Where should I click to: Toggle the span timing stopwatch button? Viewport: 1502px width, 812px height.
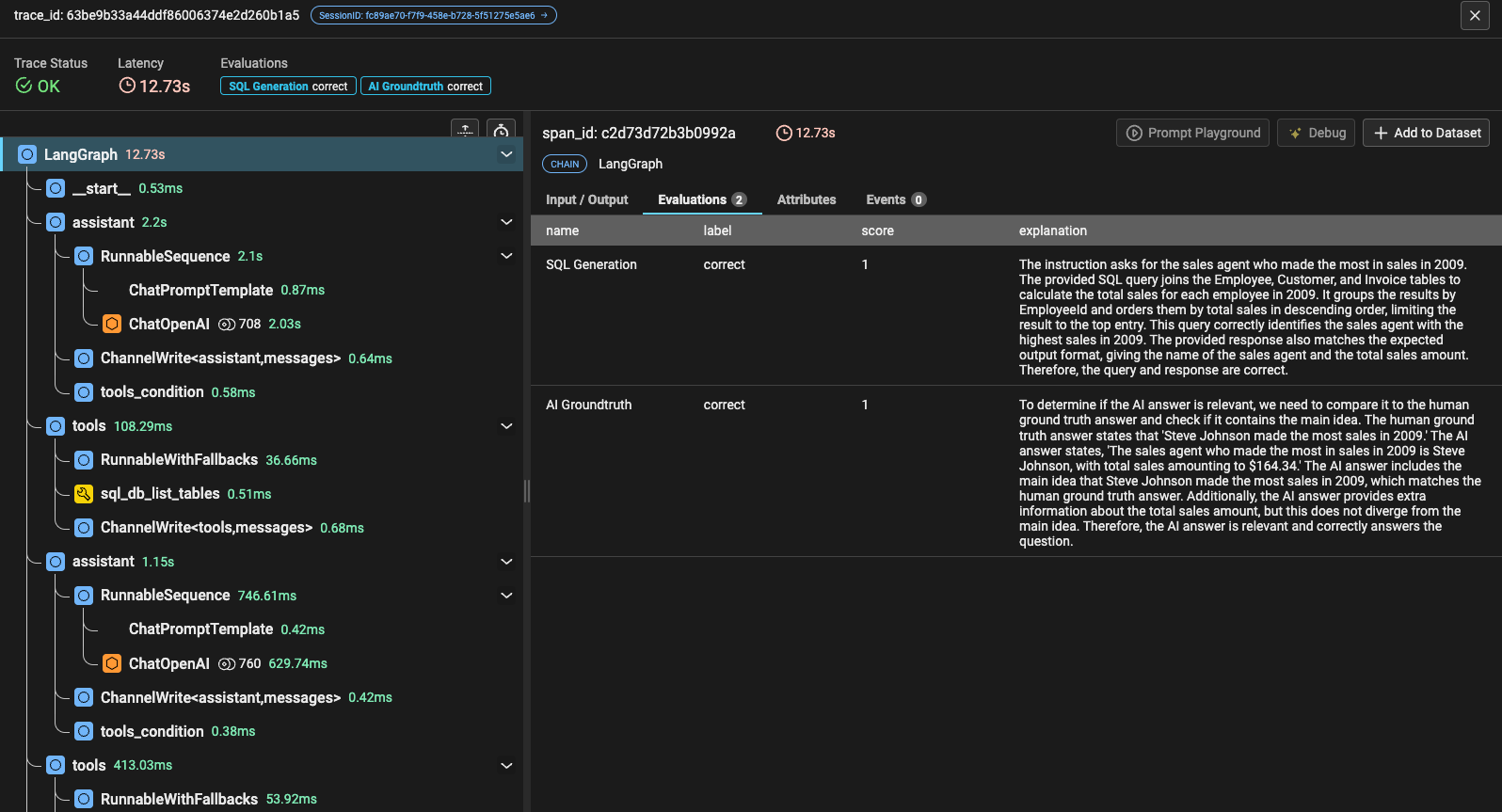click(502, 131)
